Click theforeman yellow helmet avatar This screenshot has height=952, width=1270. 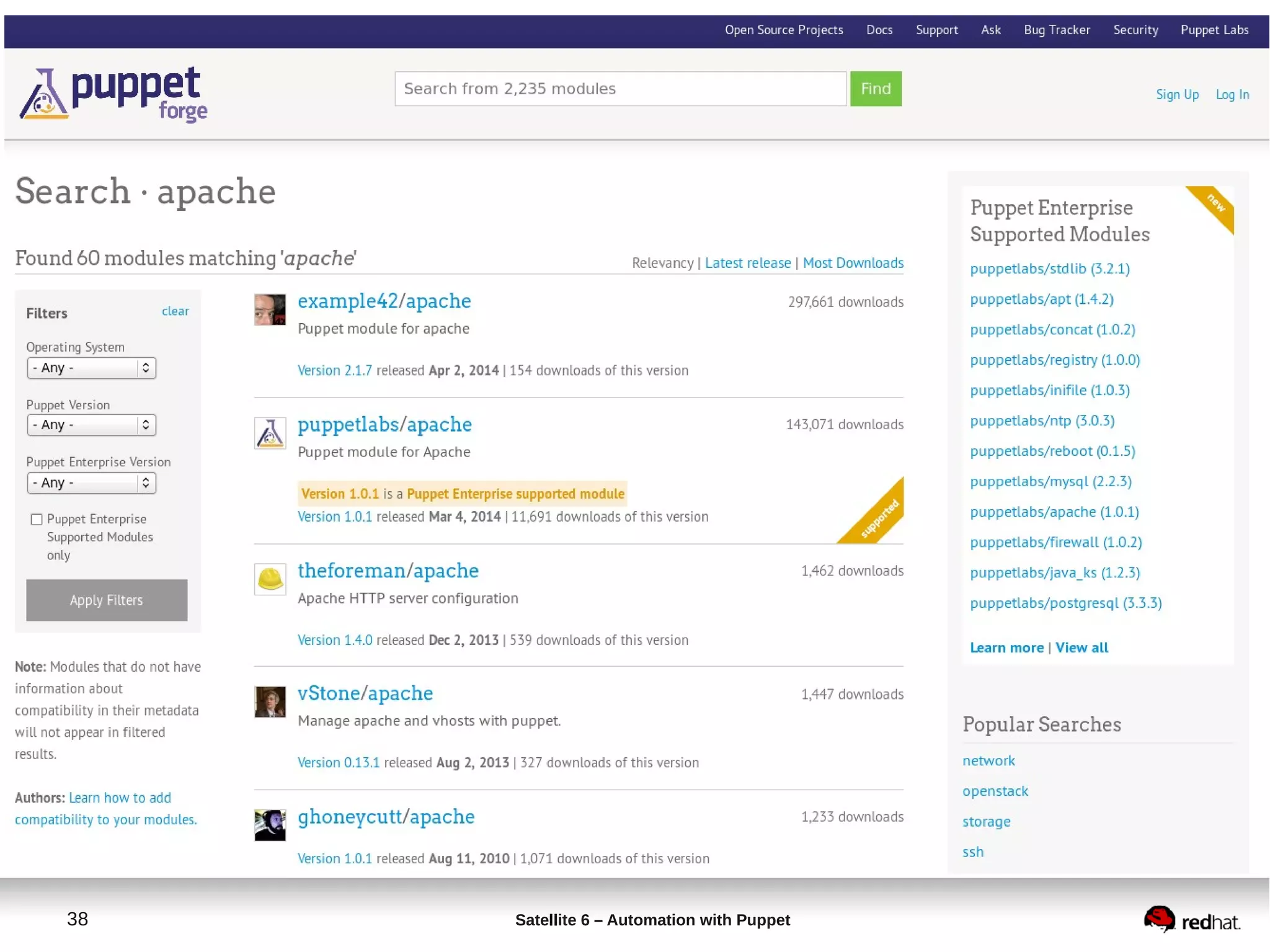click(270, 579)
